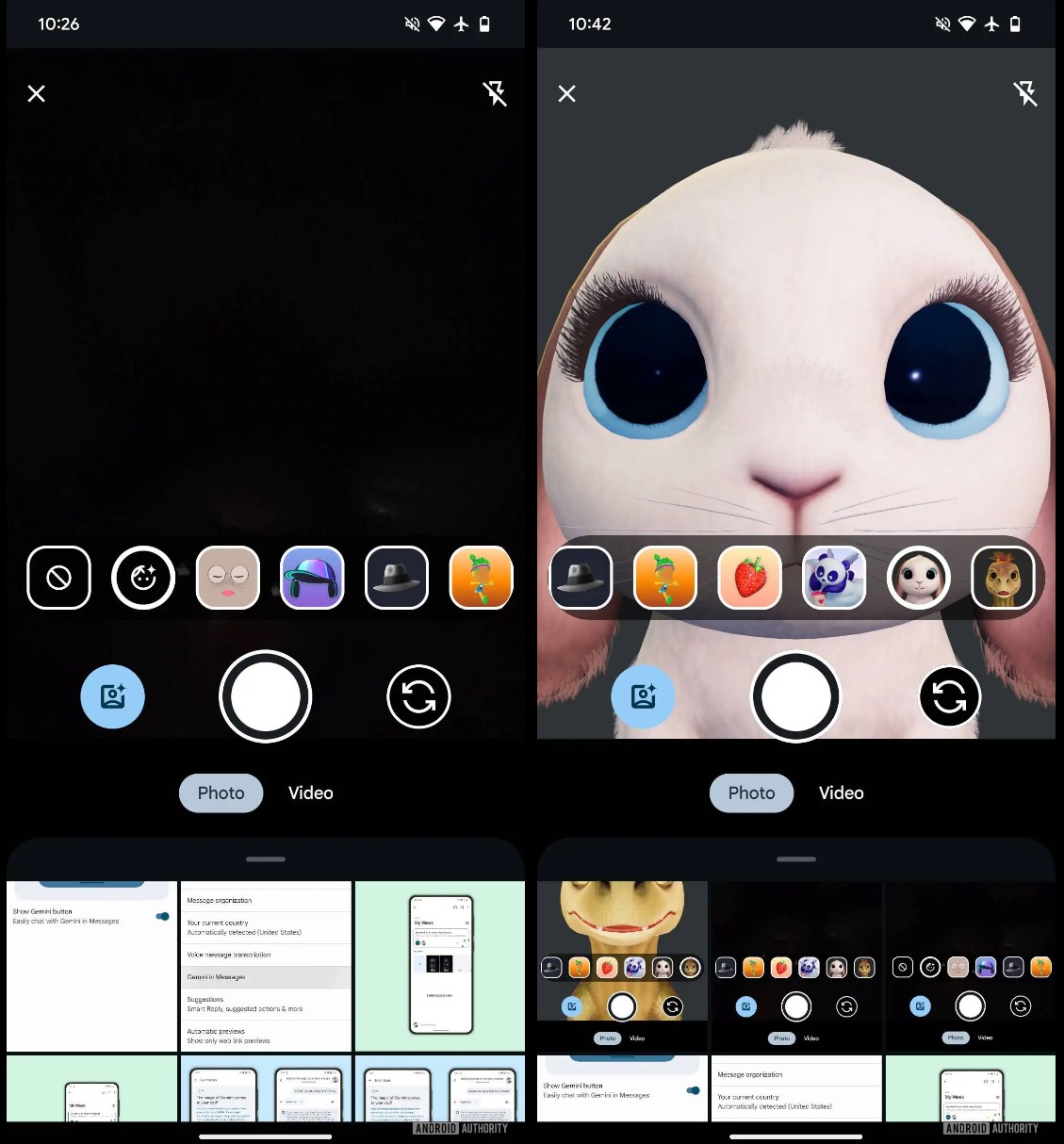Expand gallery sheet handle under dark preview
This screenshot has height=1144, width=1064.
click(266, 859)
